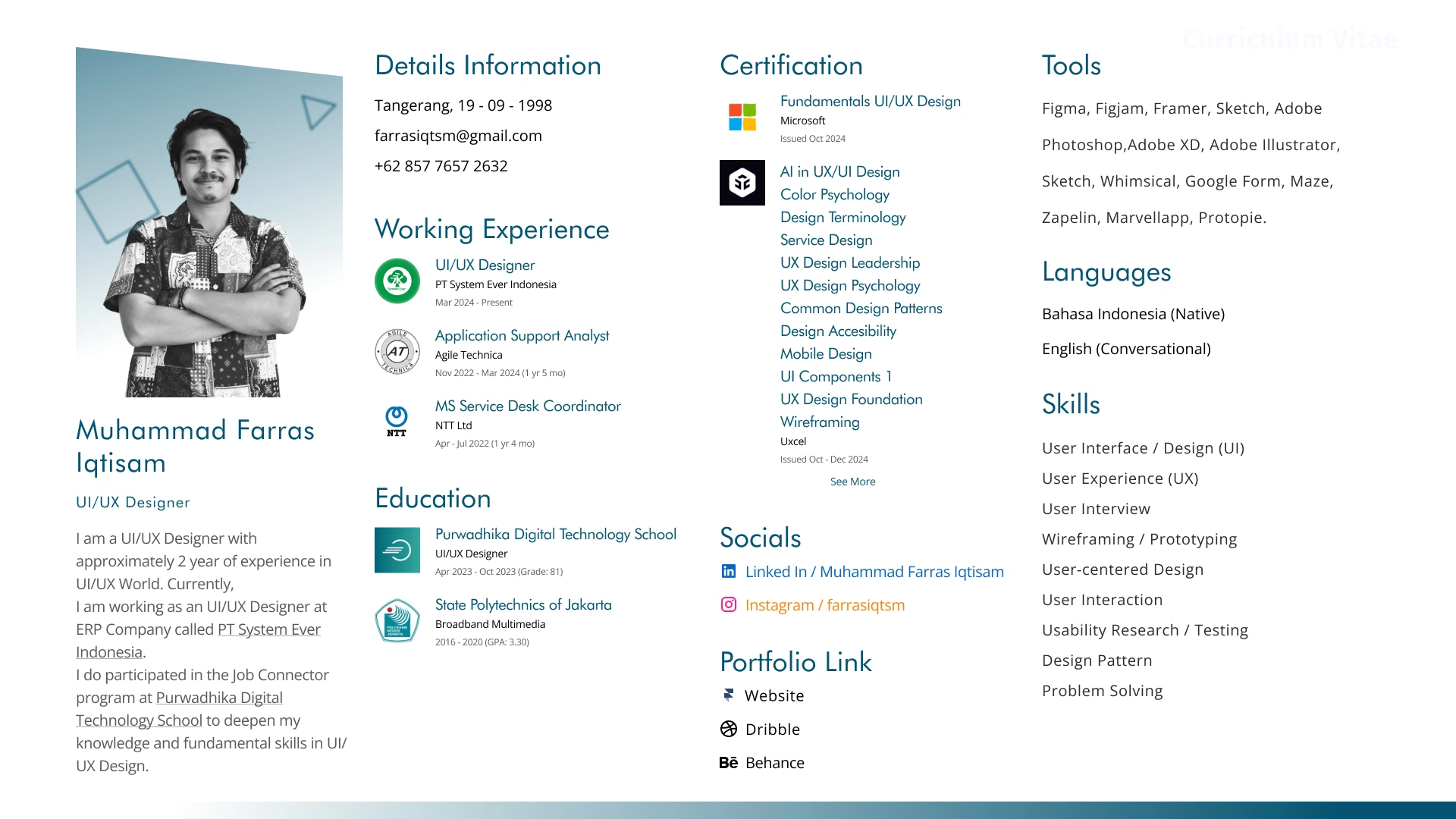
Task: Expand certifications with See More
Action: point(852,482)
